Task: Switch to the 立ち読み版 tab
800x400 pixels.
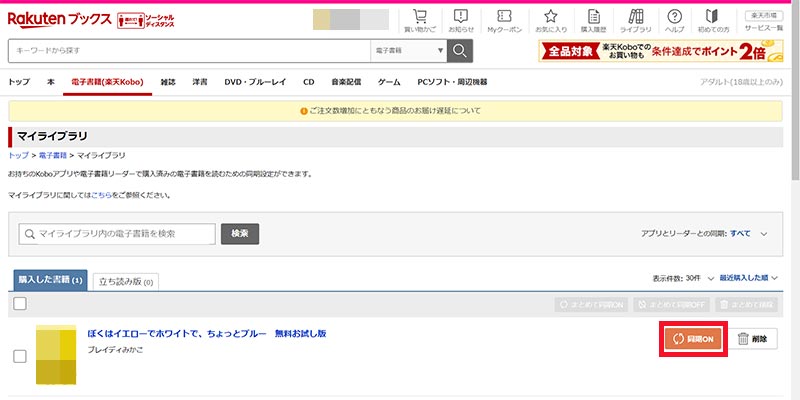Action: tap(126, 282)
